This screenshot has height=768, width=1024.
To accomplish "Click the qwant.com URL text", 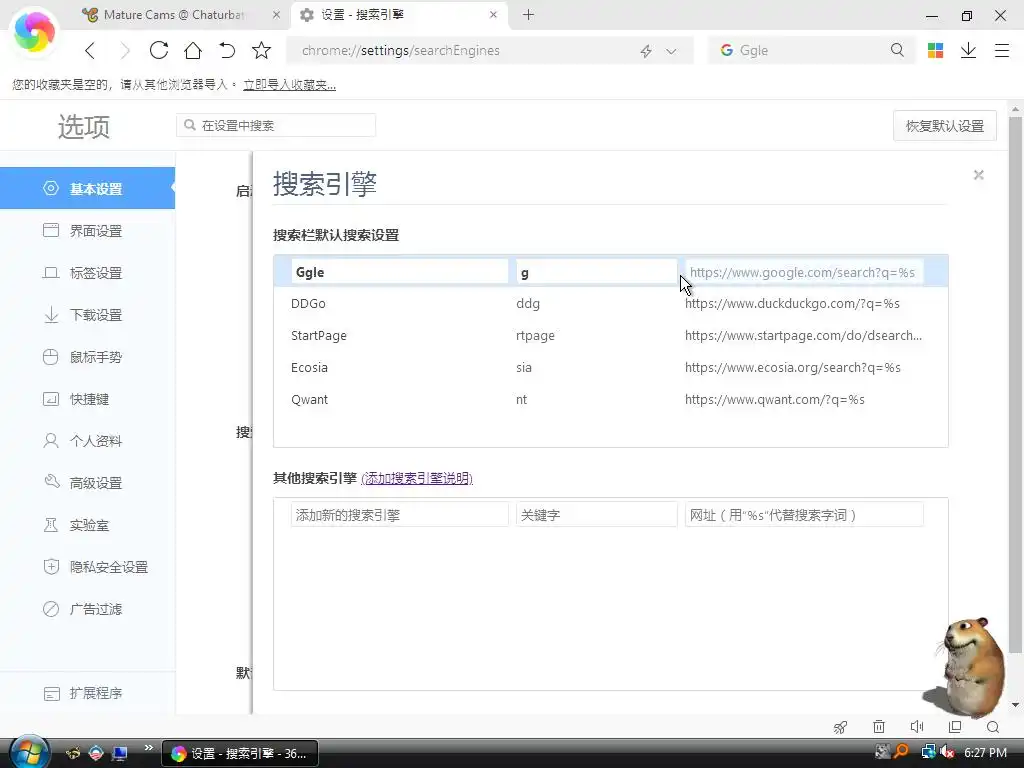I will coord(775,400).
